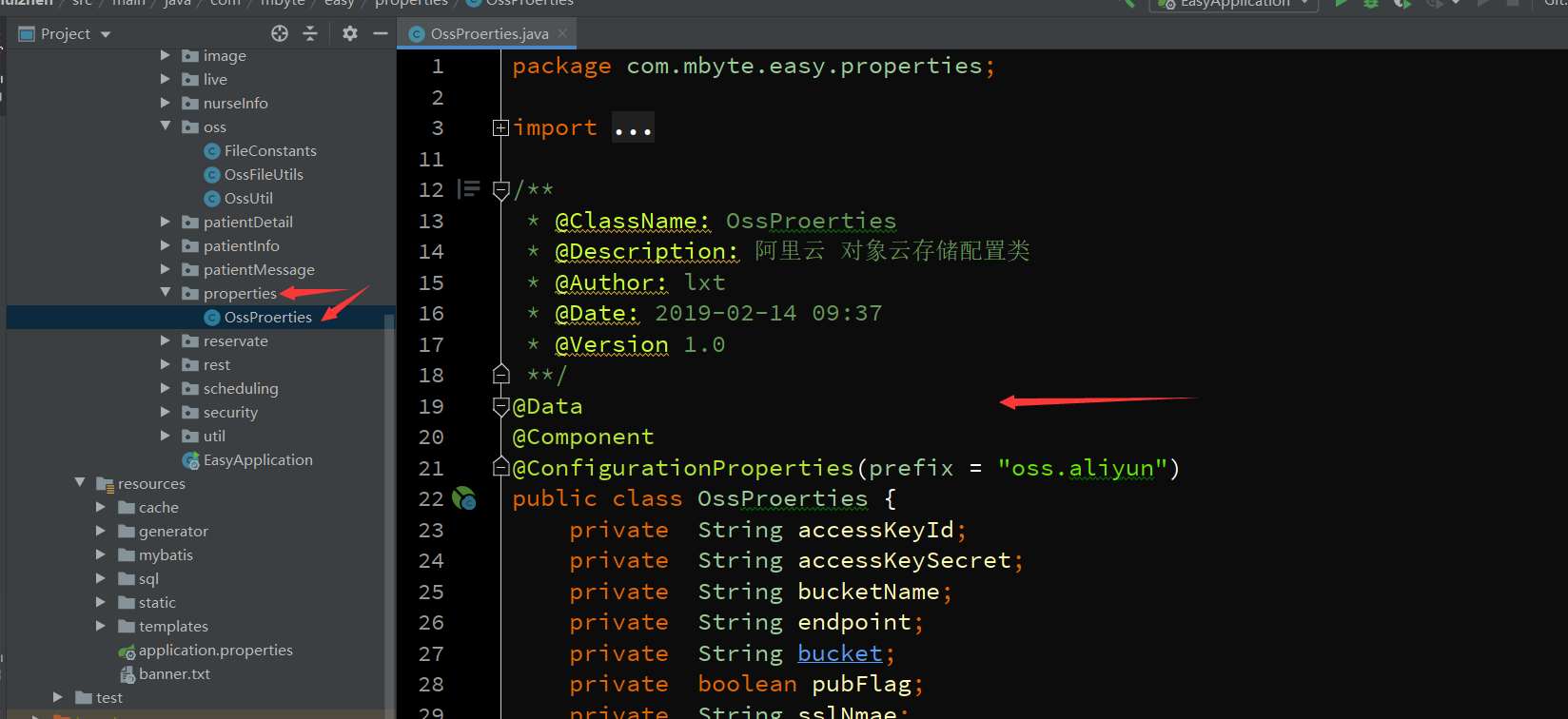Select the OssUtil class file

pos(248,198)
